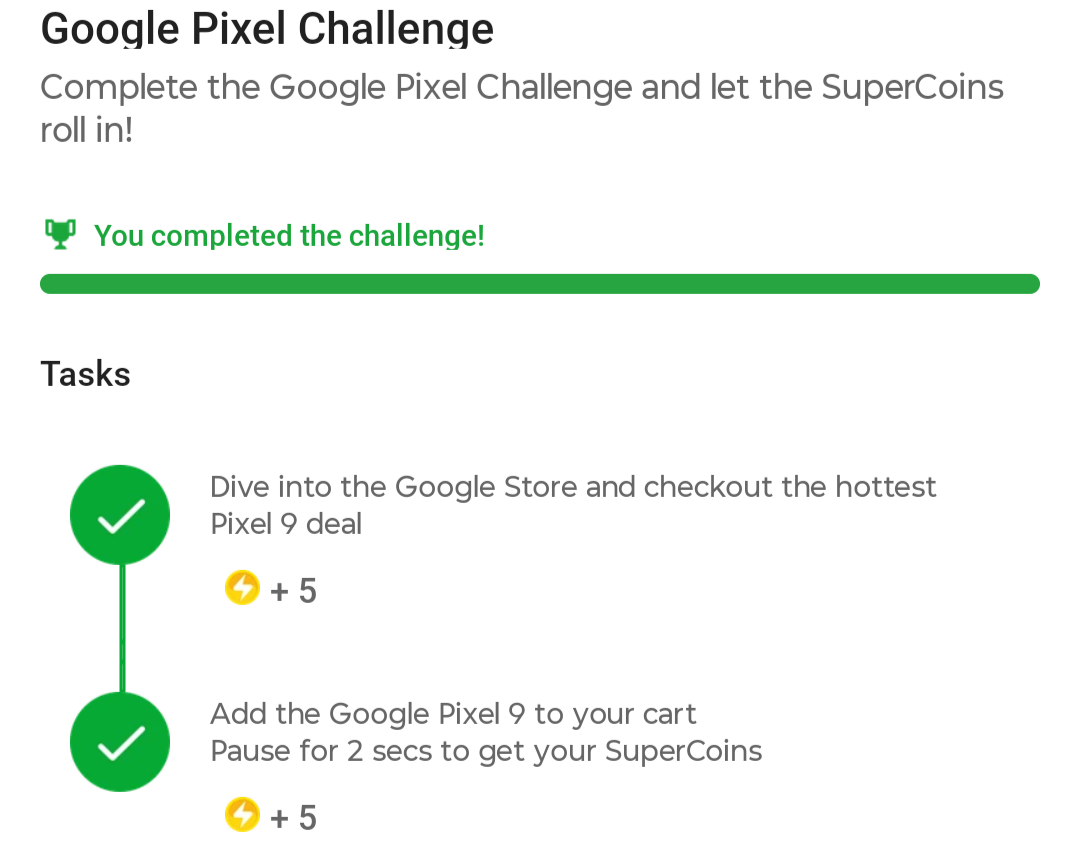The height and width of the screenshot is (853, 1080).
Task: Click the "roll in!" text below the title
Action: [86, 131]
